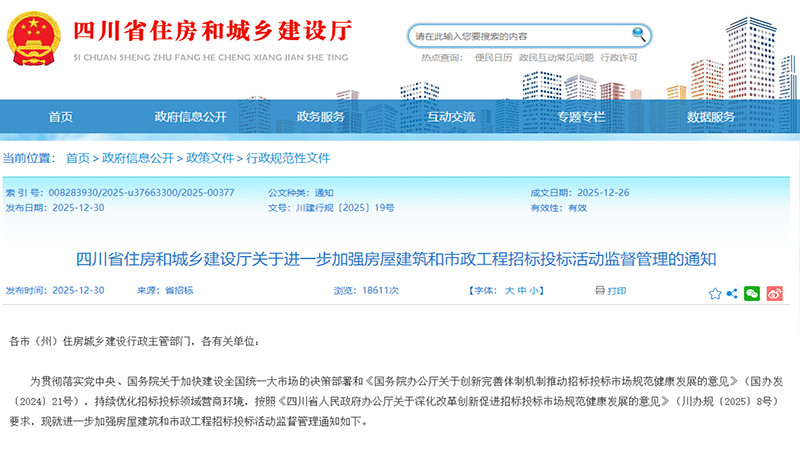The height and width of the screenshot is (450, 800).
Task: Click 公文种类 value 通知
Action: click(324, 193)
